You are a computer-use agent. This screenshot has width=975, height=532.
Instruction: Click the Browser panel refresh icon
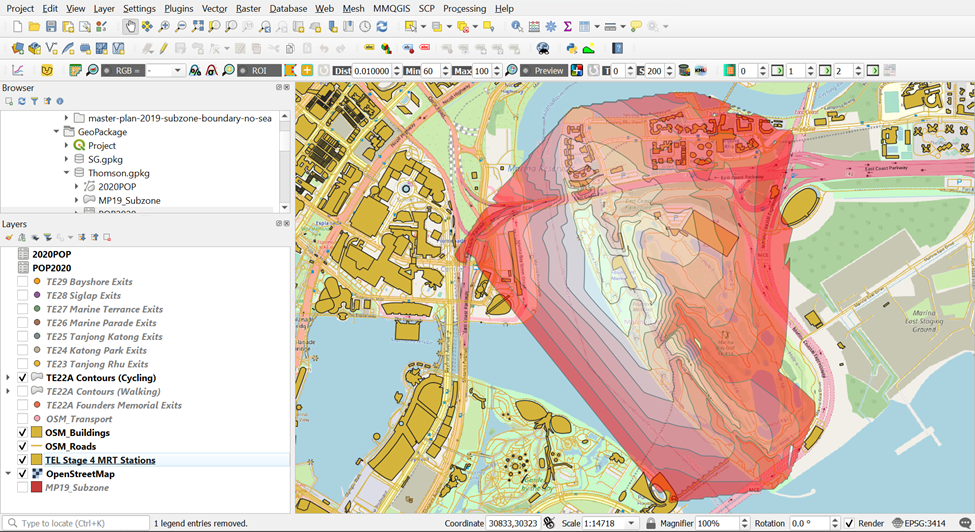tap(22, 101)
